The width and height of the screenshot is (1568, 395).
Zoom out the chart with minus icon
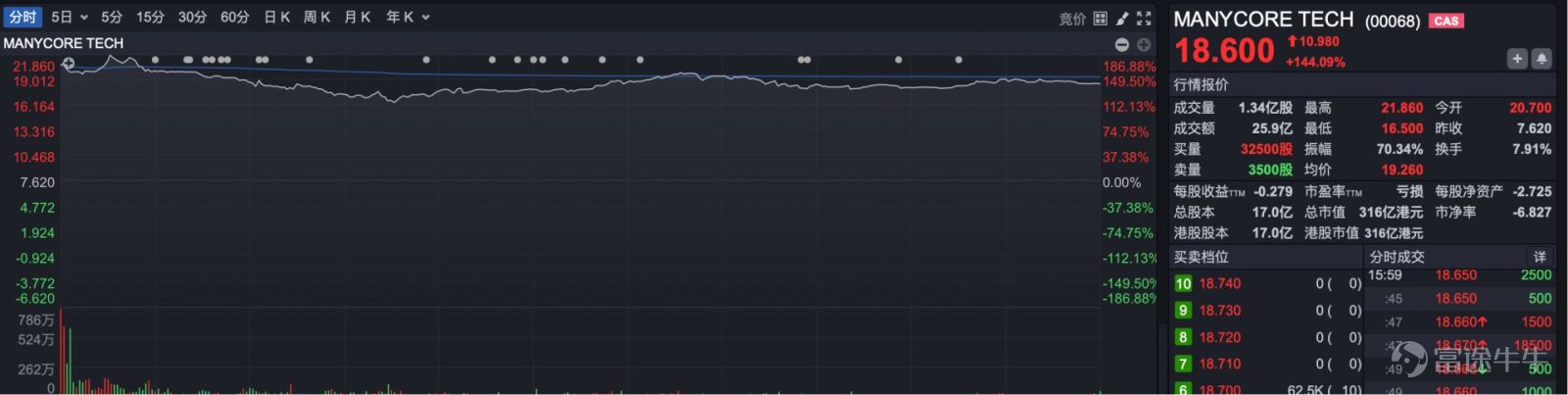tap(1123, 45)
